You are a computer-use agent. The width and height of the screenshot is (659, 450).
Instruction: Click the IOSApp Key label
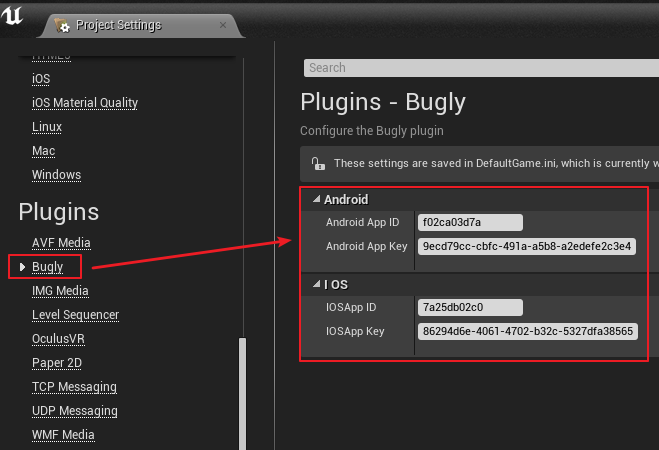tap(355, 332)
